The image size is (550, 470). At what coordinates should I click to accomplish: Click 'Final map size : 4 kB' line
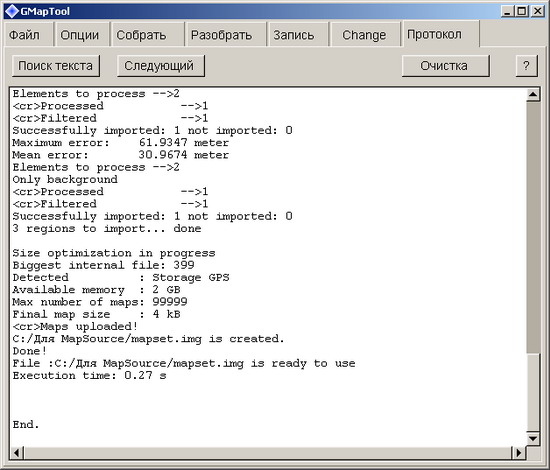pyautogui.click(x=96, y=314)
